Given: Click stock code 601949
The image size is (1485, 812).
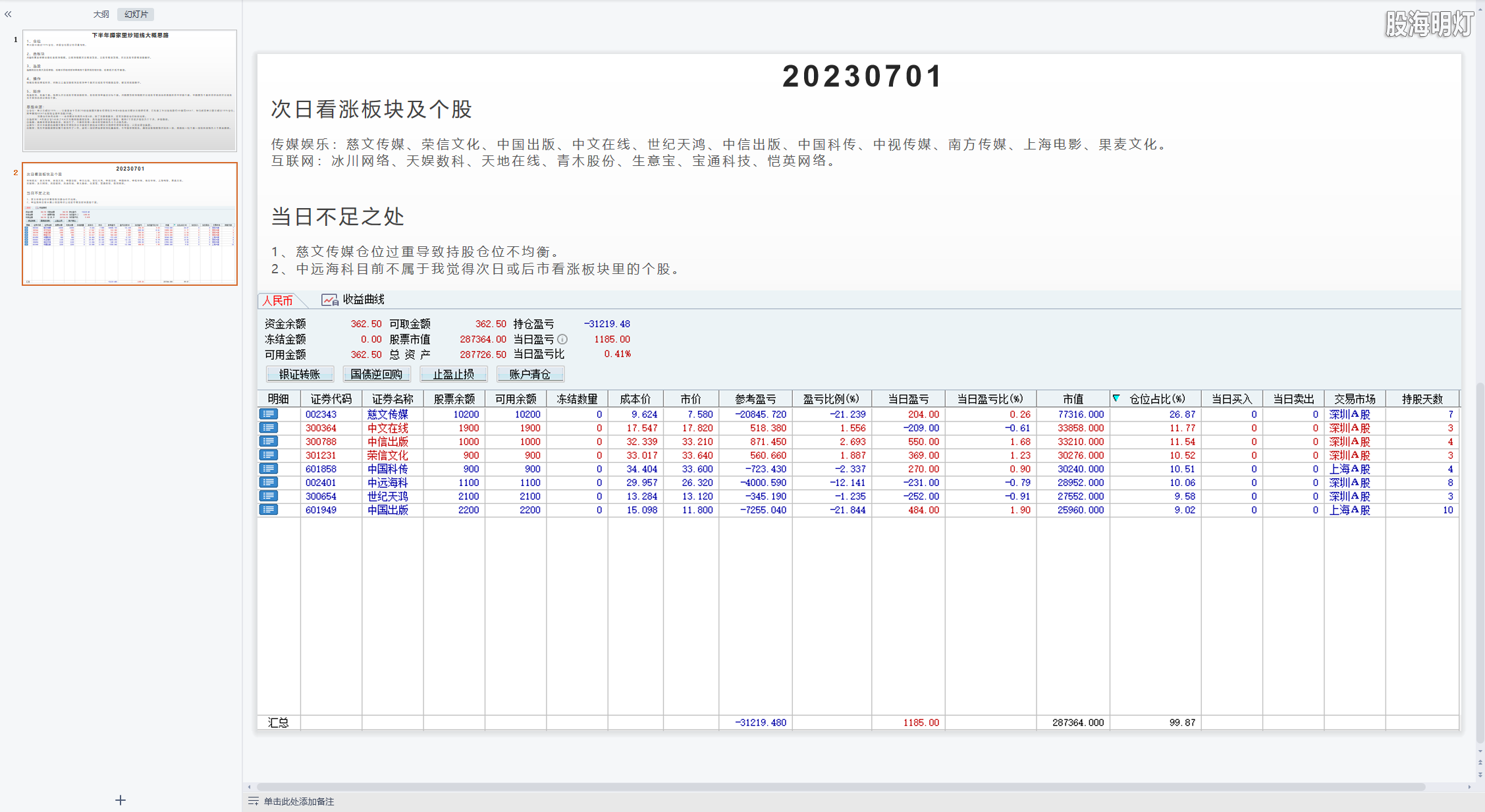Looking at the screenshot, I should (321, 510).
